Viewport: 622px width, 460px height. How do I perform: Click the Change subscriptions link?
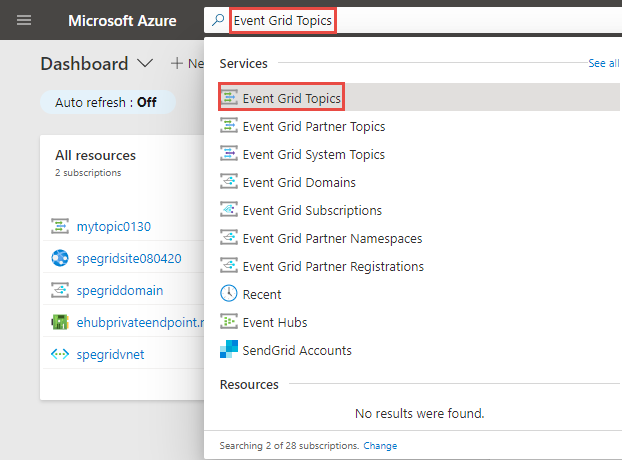(380, 445)
